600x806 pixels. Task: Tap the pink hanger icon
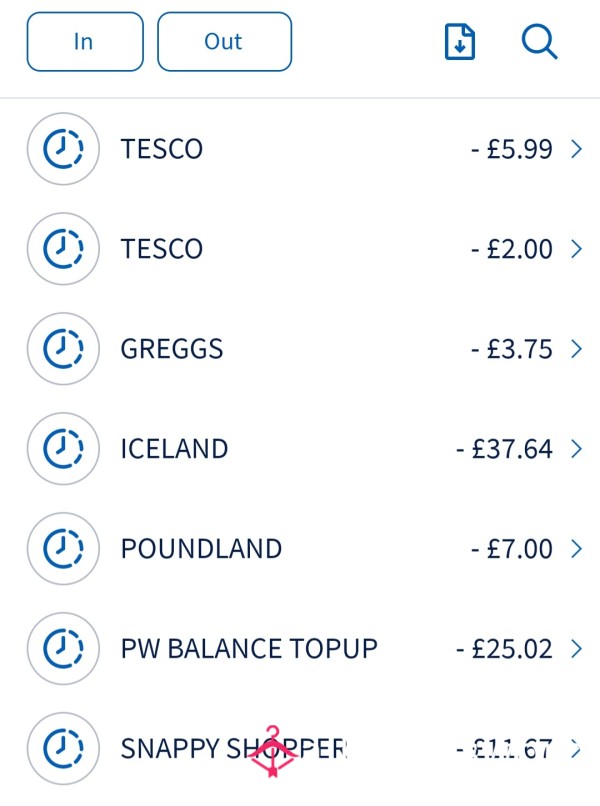pos(273,752)
